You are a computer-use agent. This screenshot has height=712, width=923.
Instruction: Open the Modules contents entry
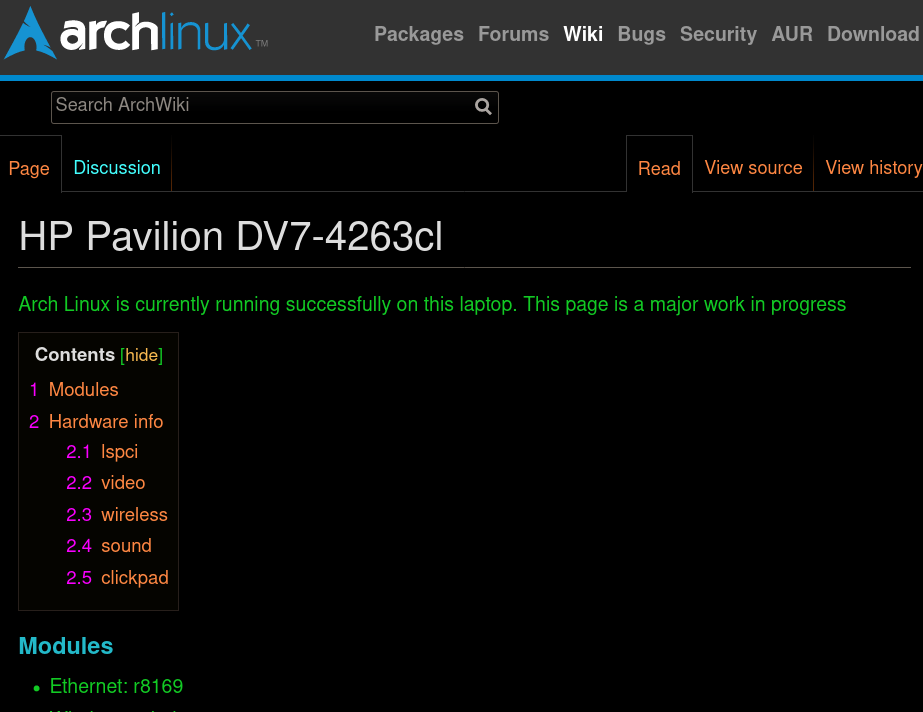[x=83, y=391]
